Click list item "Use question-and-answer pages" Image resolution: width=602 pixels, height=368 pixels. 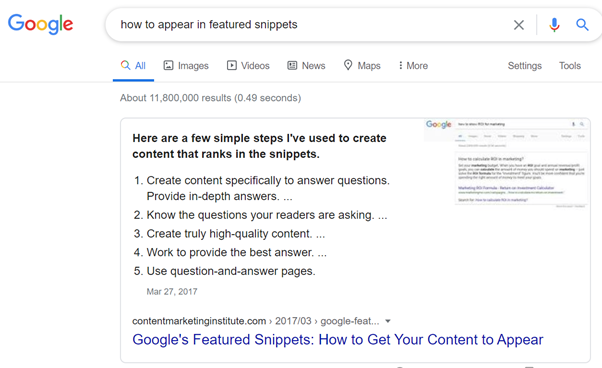[x=231, y=271]
